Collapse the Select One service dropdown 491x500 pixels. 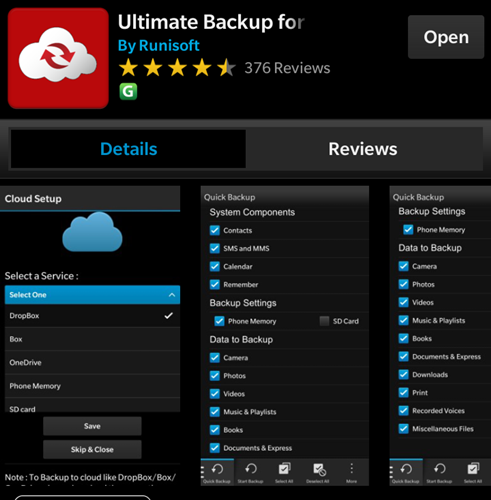click(92, 295)
